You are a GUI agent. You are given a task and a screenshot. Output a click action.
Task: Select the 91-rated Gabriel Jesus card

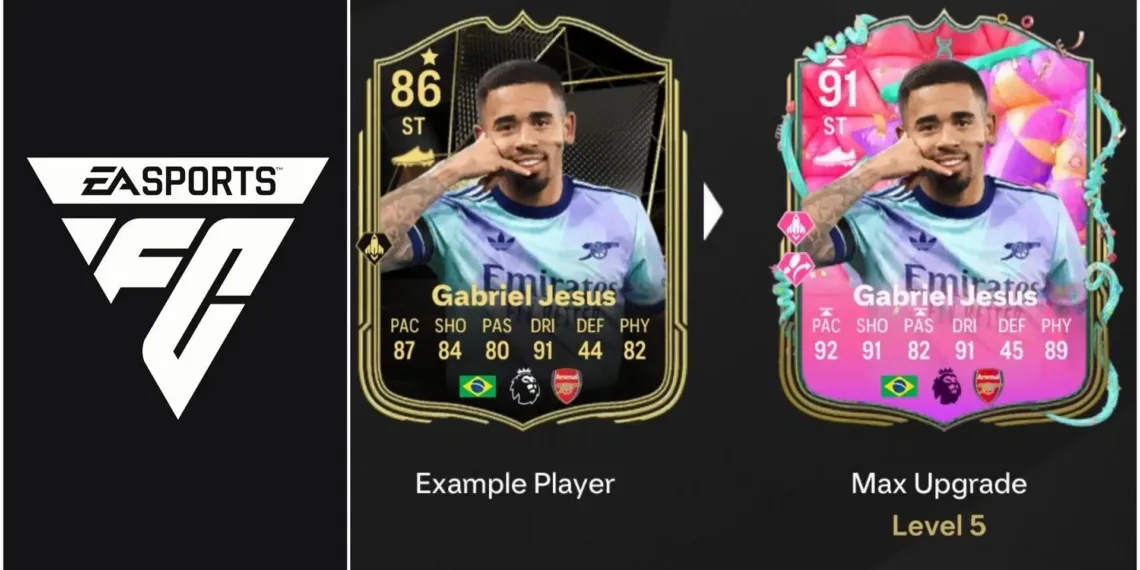pyautogui.click(x=945, y=221)
